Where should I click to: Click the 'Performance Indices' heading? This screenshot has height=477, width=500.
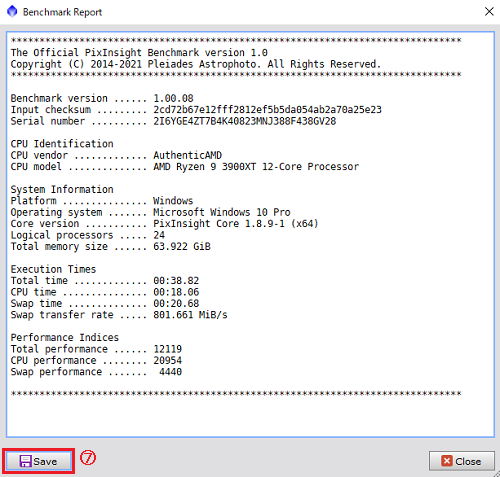point(65,337)
